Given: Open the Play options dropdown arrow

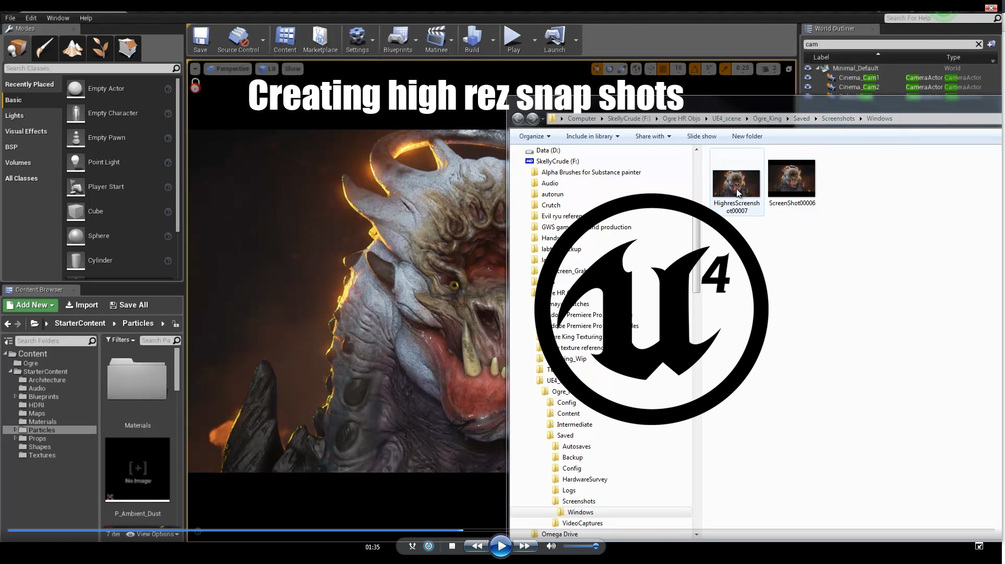Looking at the screenshot, I should (535, 40).
